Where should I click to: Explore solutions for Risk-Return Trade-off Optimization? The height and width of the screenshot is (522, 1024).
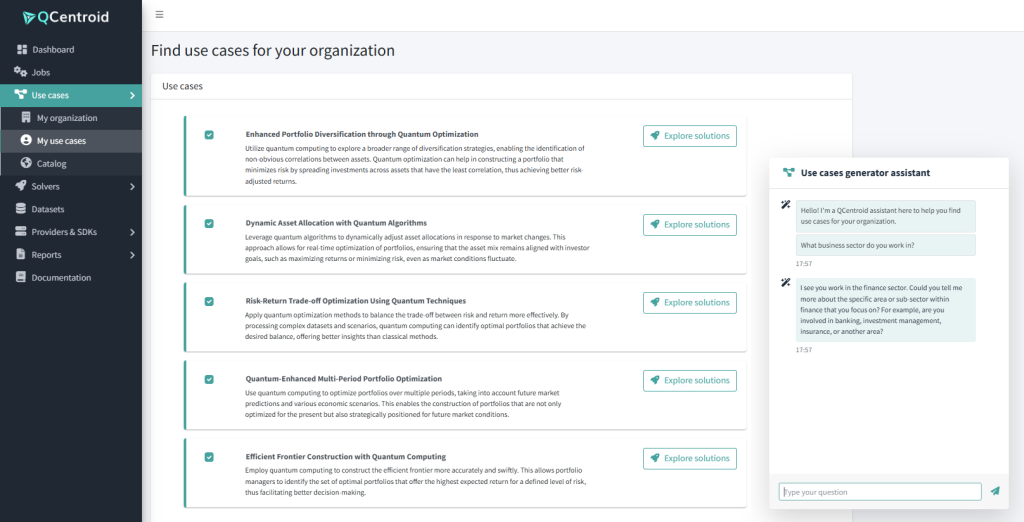pos(689,302)
